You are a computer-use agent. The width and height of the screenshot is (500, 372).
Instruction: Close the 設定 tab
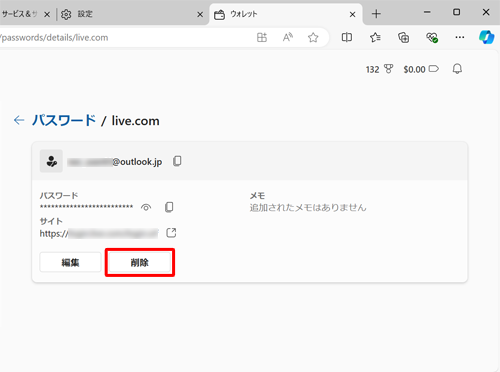pyautogui.click(x=200, y=14)
